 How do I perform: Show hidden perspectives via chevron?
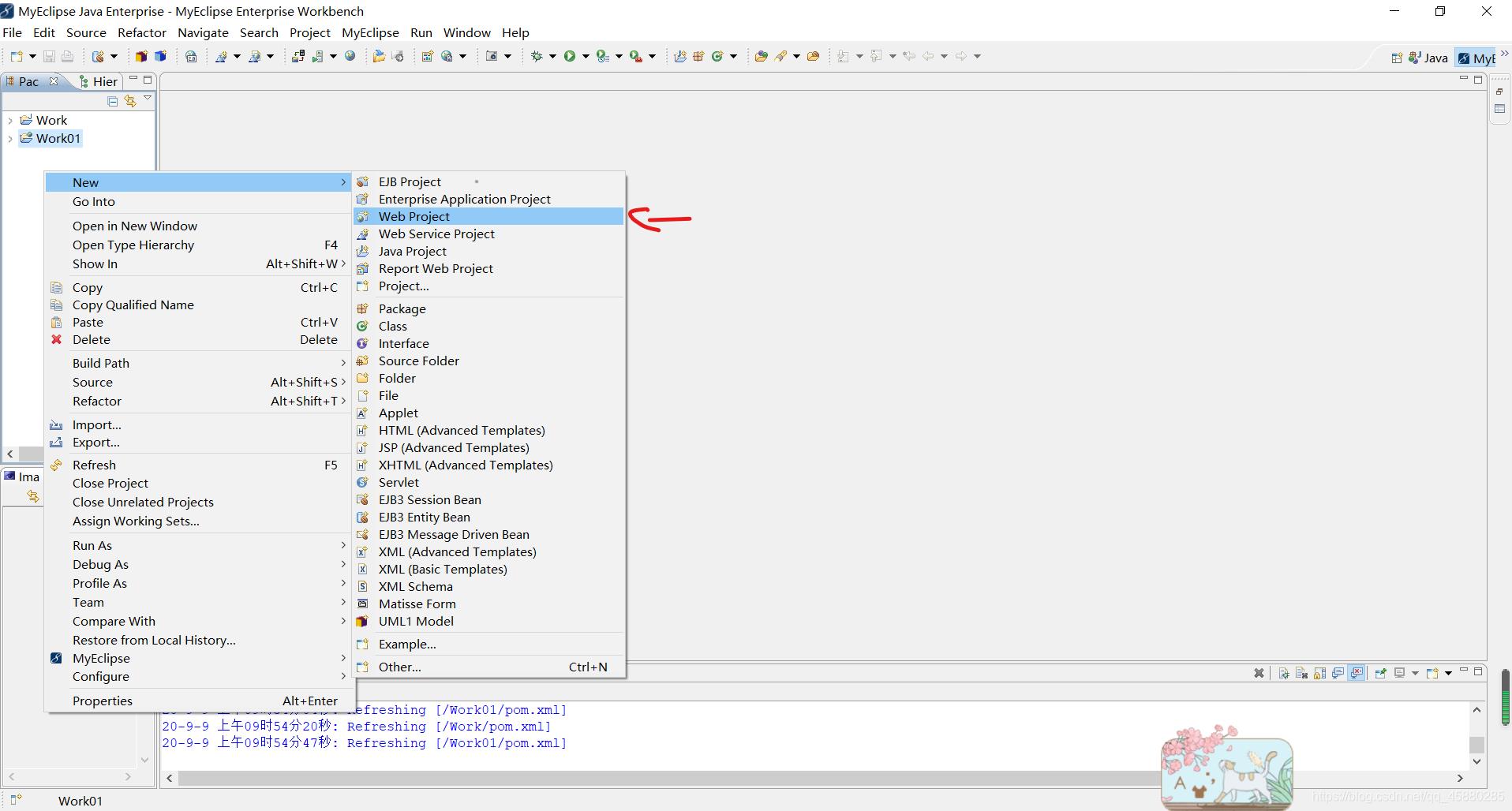[x=1504, y=54]
